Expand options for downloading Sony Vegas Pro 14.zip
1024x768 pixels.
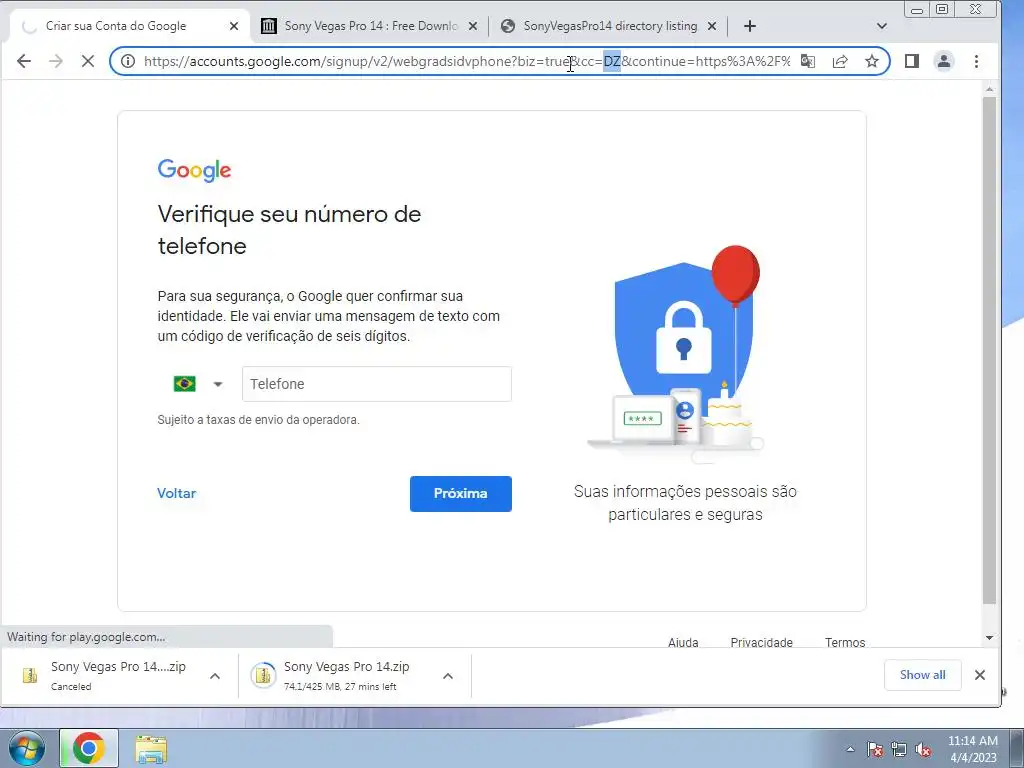click(x=448, y=677)
